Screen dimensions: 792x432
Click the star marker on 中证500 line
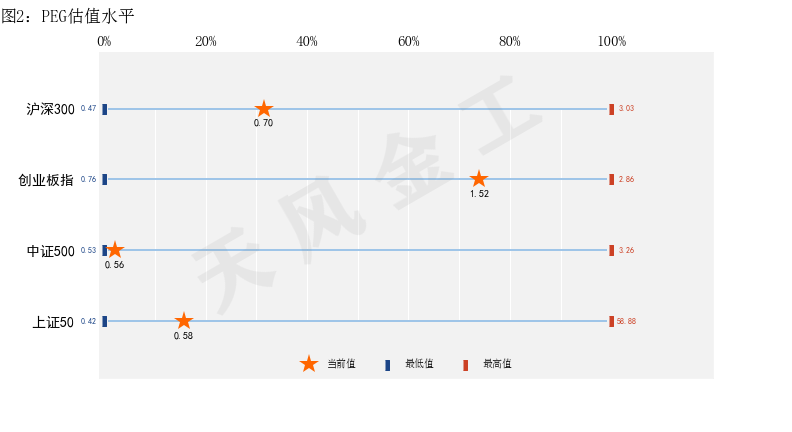pos(115,250)
